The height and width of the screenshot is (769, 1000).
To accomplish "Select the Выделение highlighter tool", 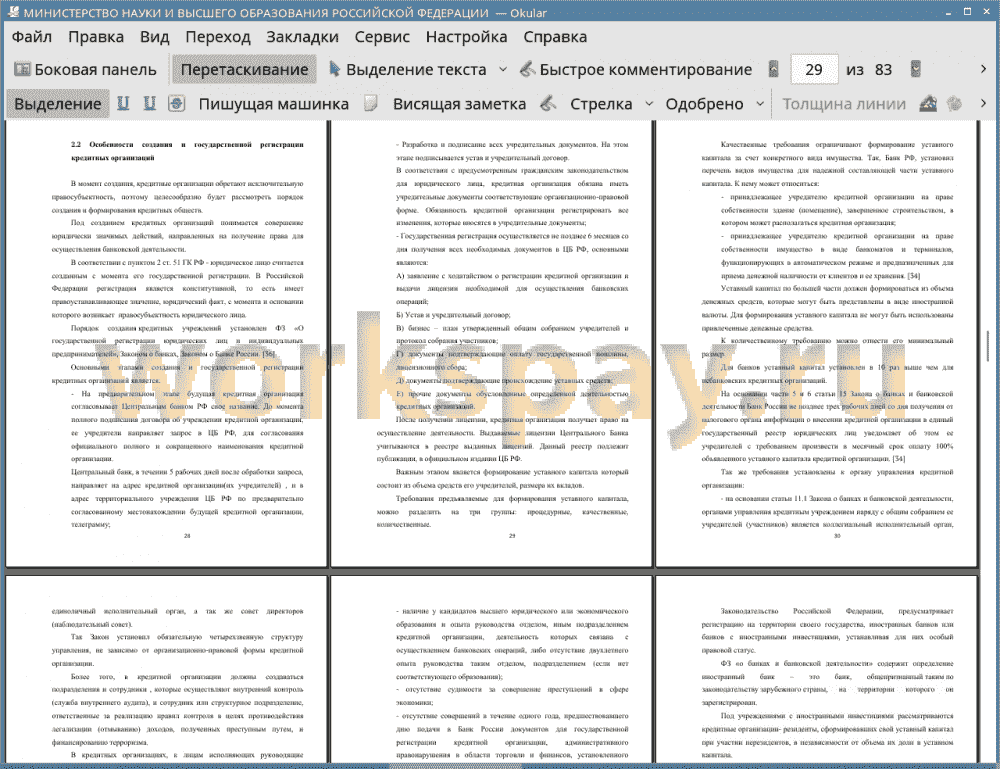I will 57,104.
